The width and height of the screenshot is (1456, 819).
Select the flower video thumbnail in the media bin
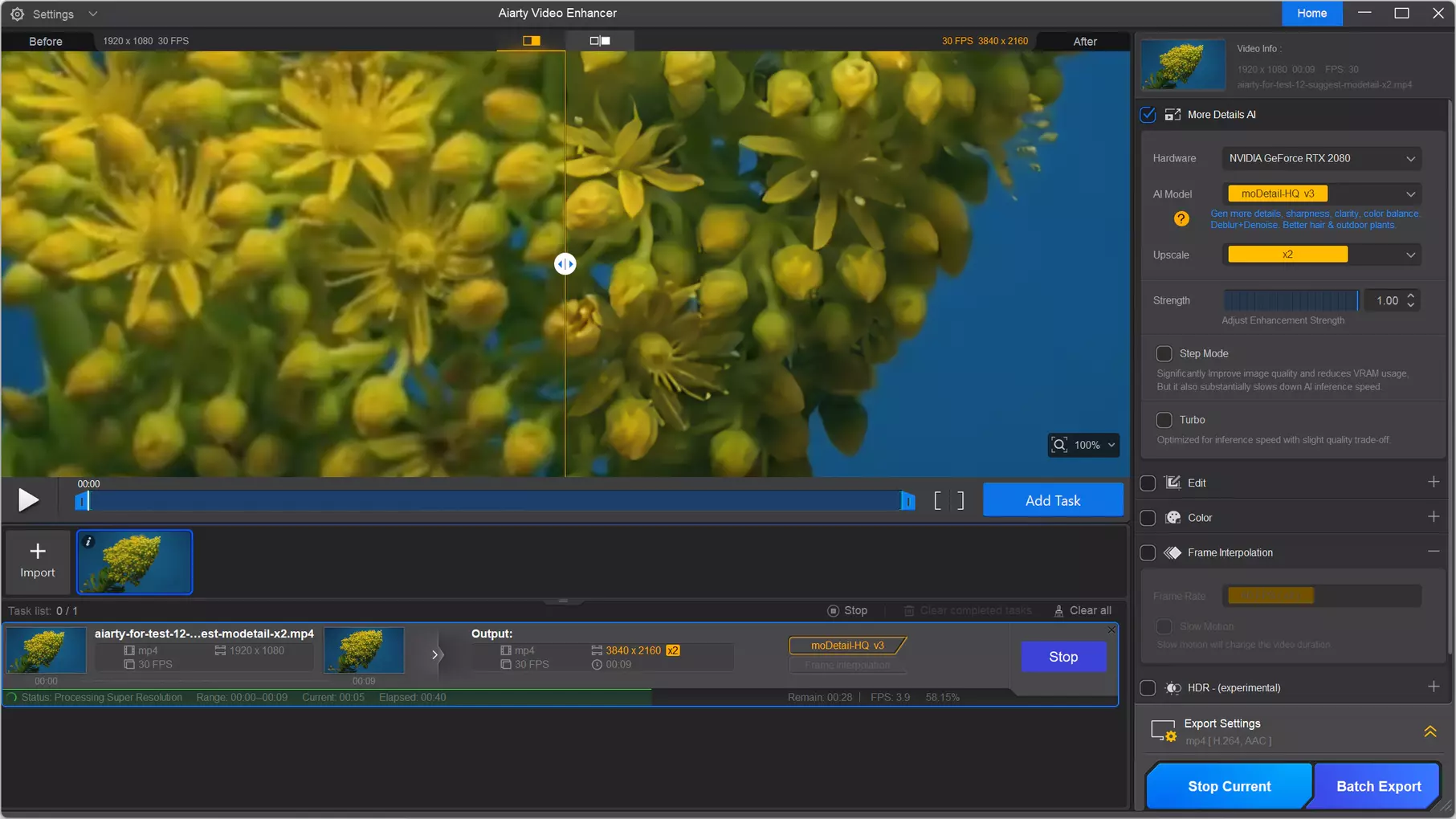134,562
